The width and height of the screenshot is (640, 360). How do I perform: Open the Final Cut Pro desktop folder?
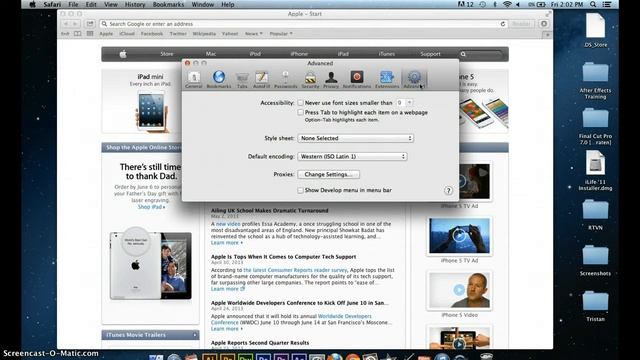[x=595, y=127]
